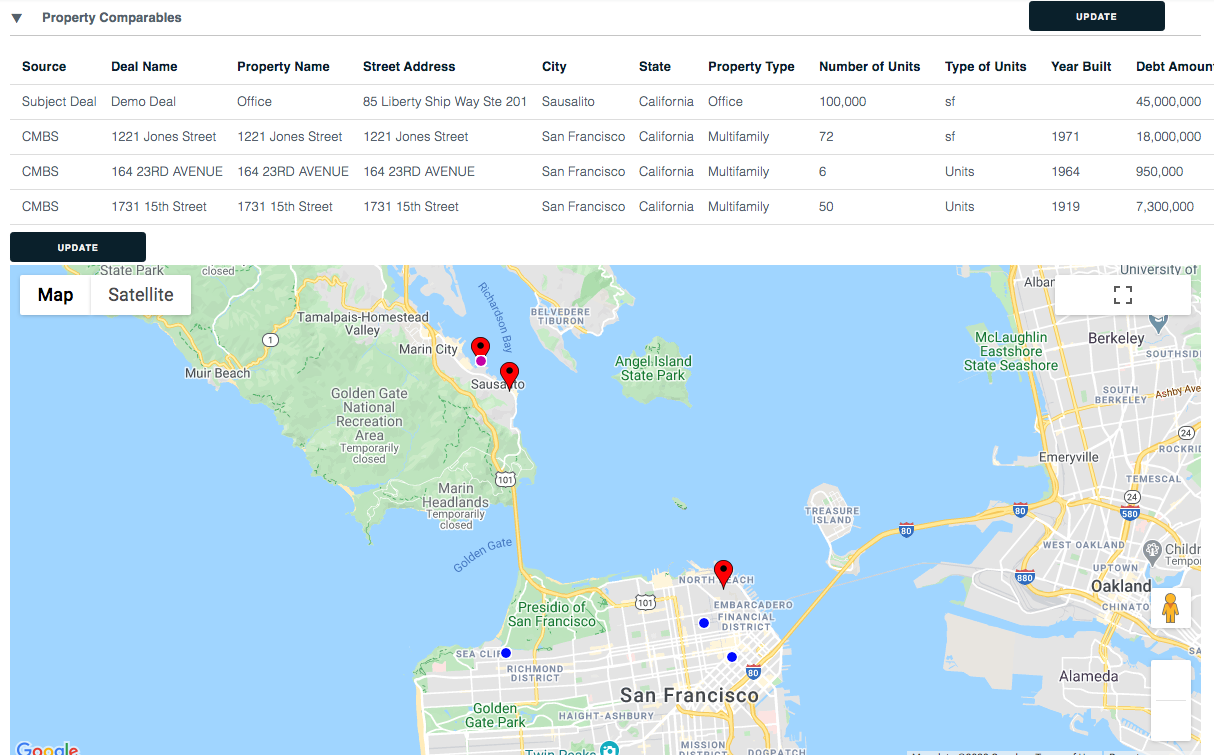Click the Deal Name column header

(144, 67)
